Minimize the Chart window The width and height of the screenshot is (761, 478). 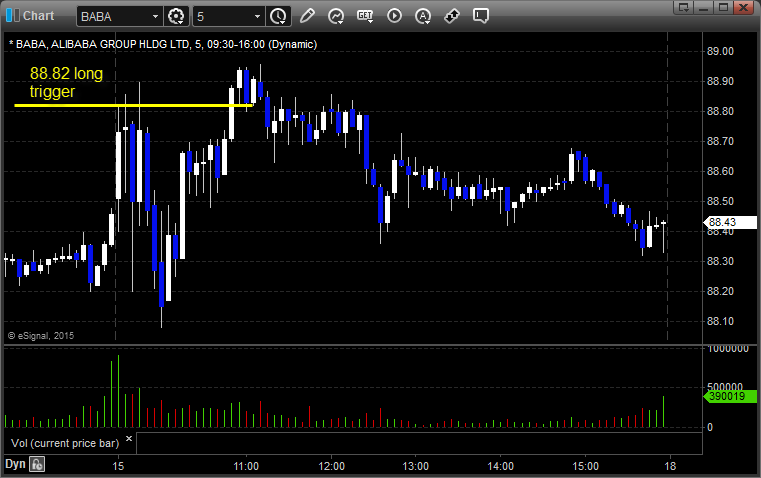coord(703,7)
